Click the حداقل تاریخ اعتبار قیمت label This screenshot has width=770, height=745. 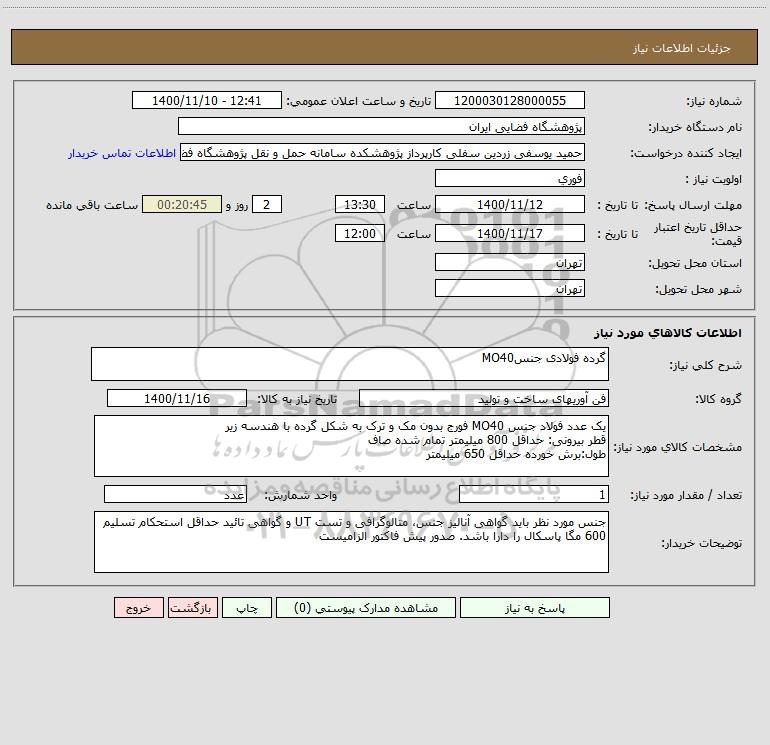[698, 234]
